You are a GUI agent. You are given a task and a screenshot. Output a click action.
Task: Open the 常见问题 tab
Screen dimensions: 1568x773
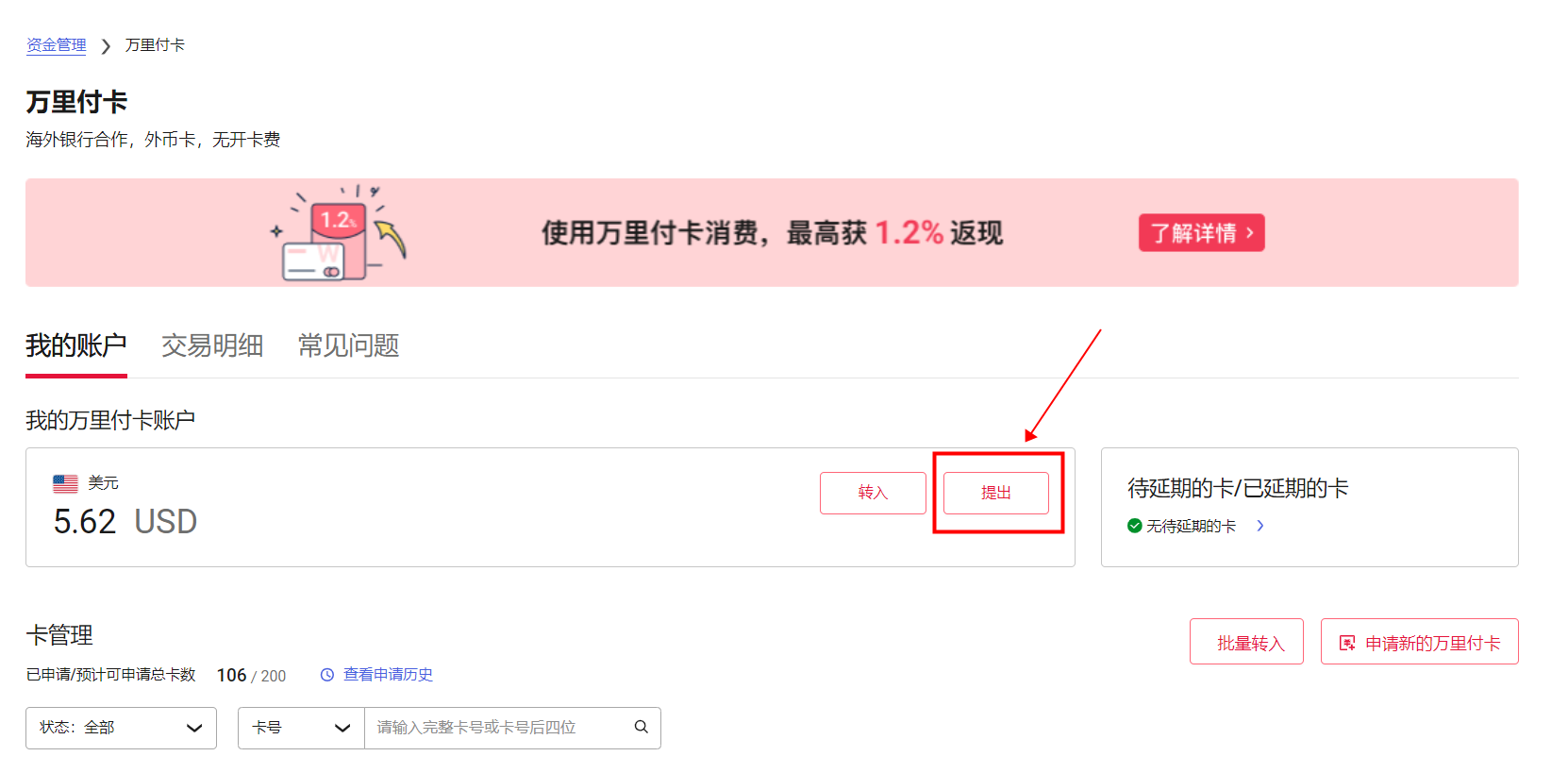tap(348, 345)
